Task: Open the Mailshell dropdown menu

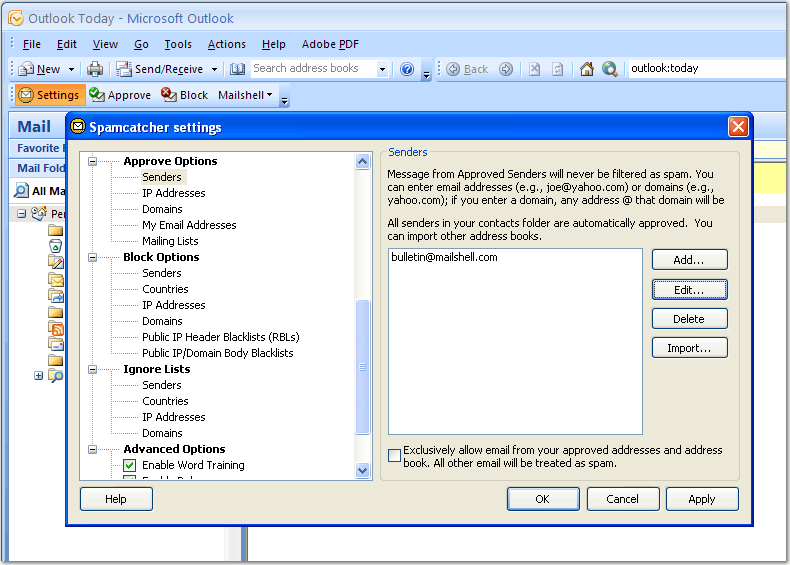Action: click(x=245, y=95)
